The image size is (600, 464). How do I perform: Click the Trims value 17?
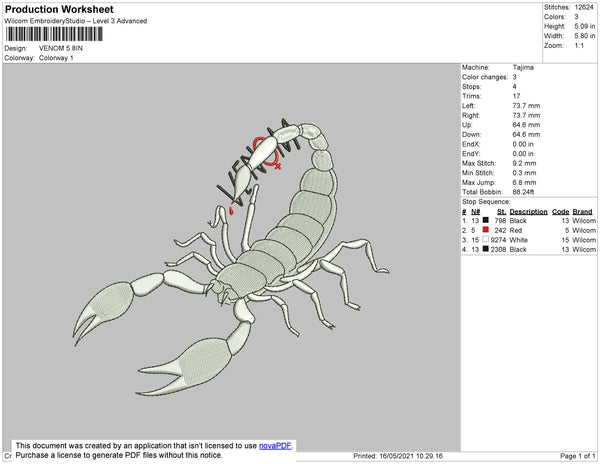point(517,96)
